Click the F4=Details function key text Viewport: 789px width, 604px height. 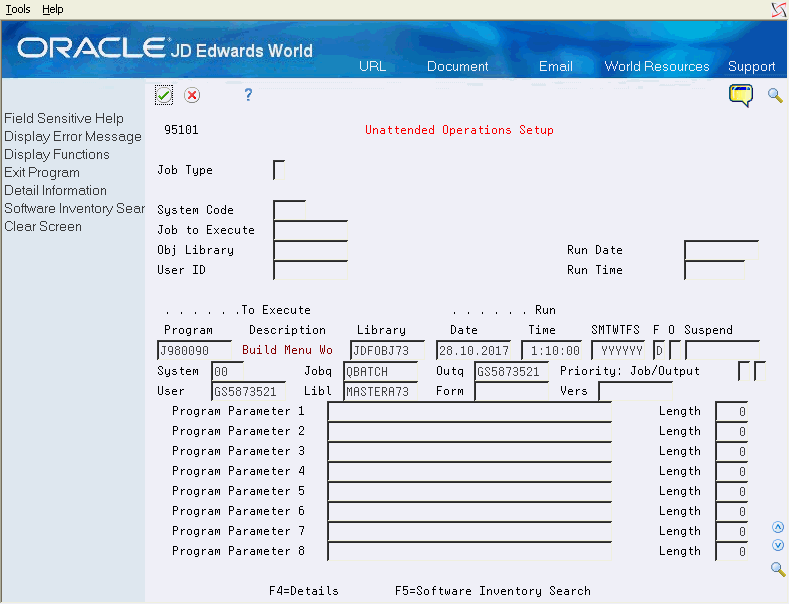303,591
